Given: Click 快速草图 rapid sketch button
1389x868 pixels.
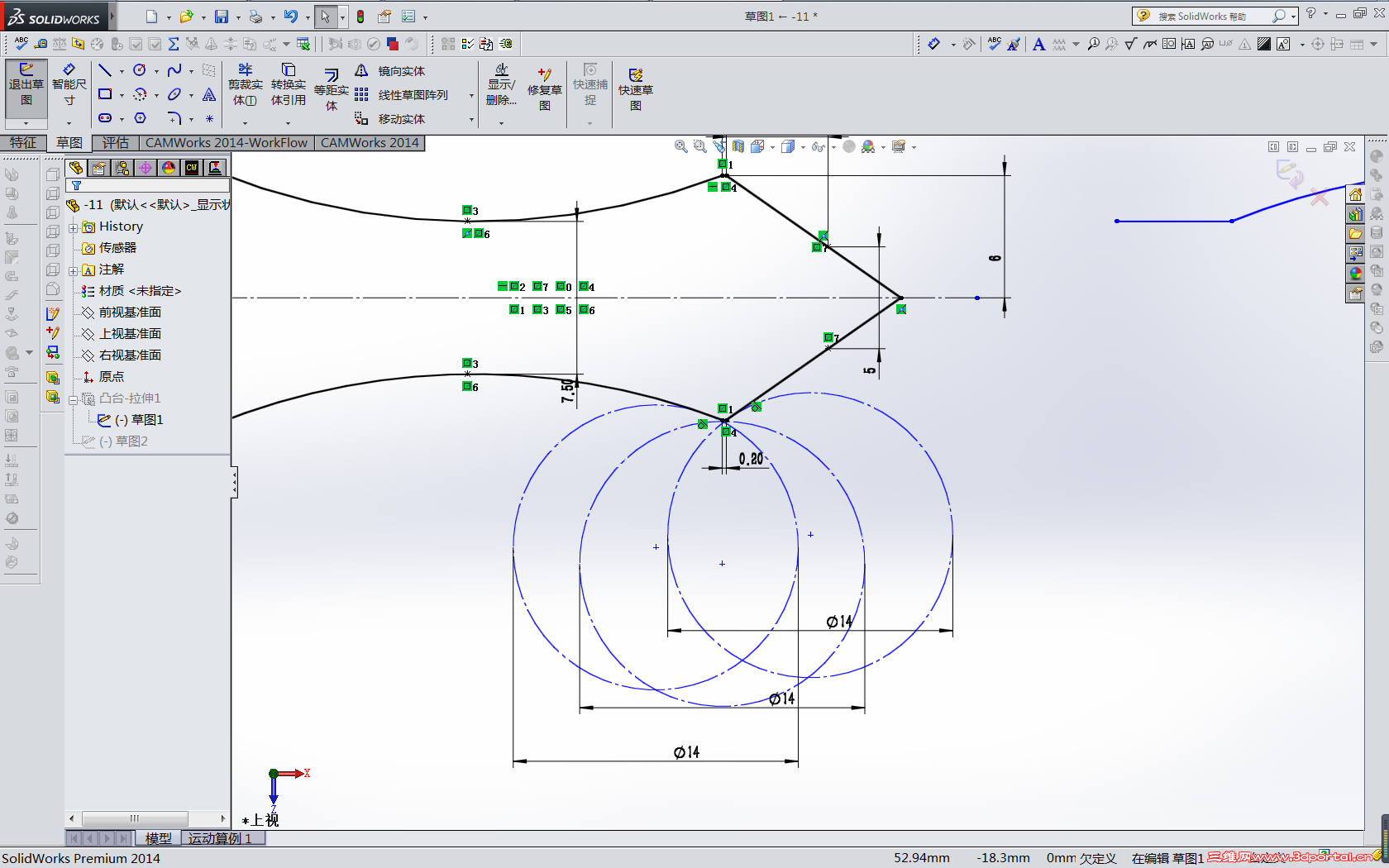Looking at the screenshot, I should pyautogui.click(x=636, y=89).
